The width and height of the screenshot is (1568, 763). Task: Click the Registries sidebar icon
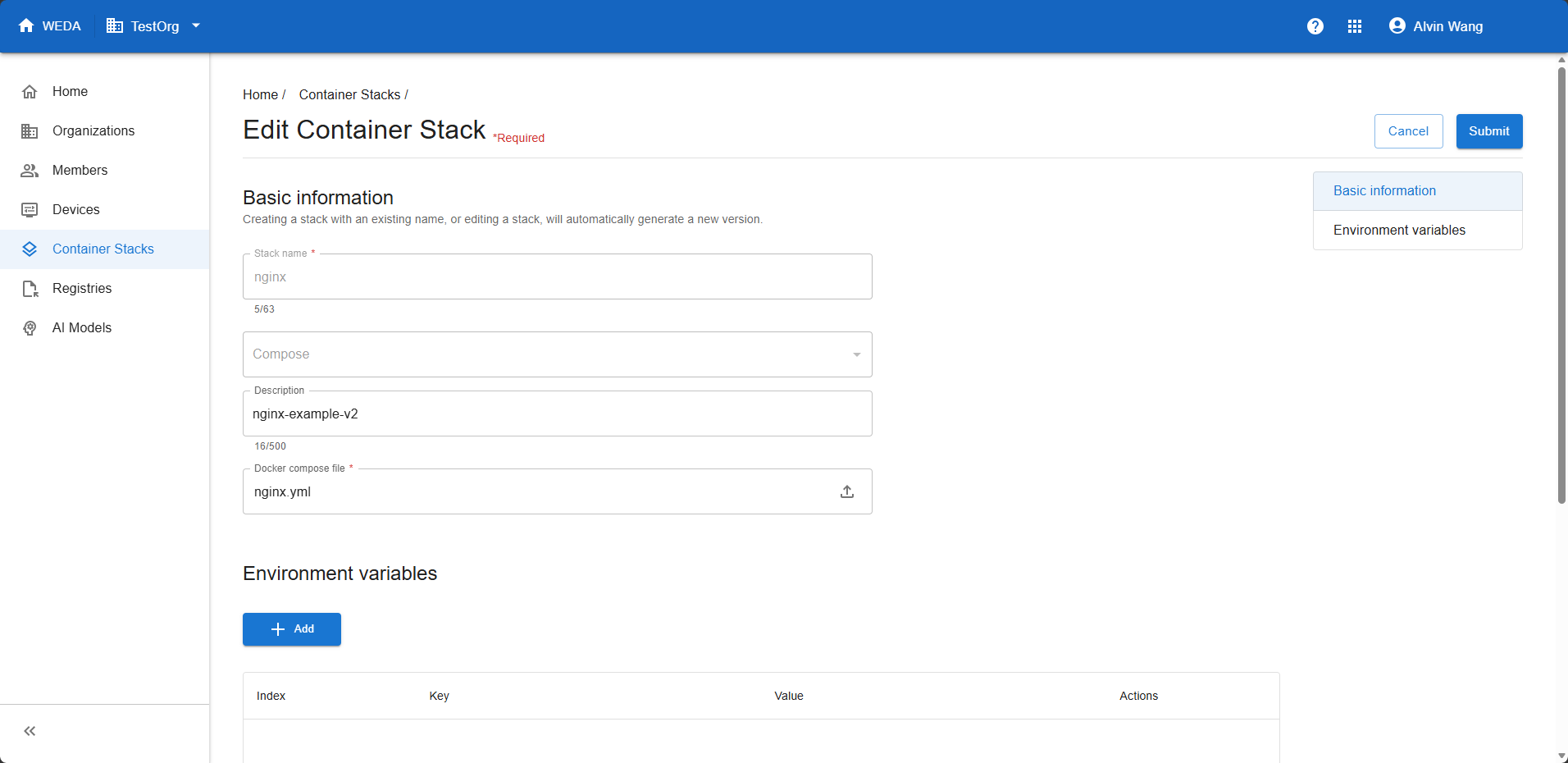30,289
